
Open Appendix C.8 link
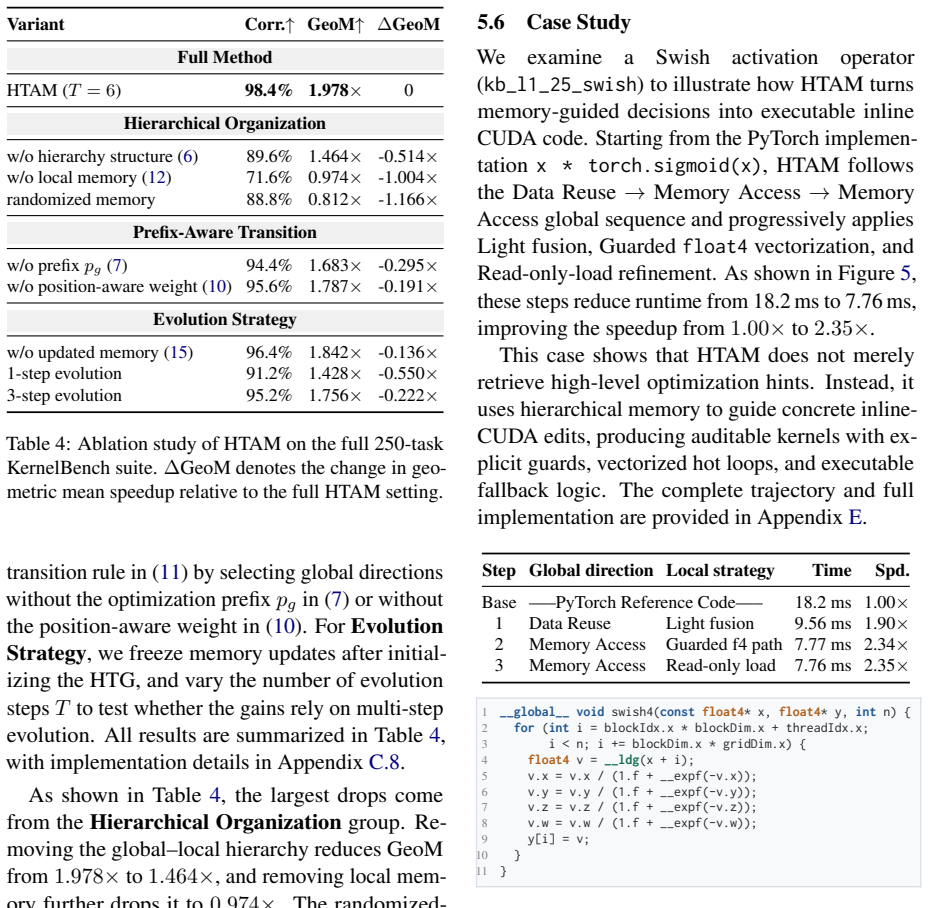tap(384, 762)
